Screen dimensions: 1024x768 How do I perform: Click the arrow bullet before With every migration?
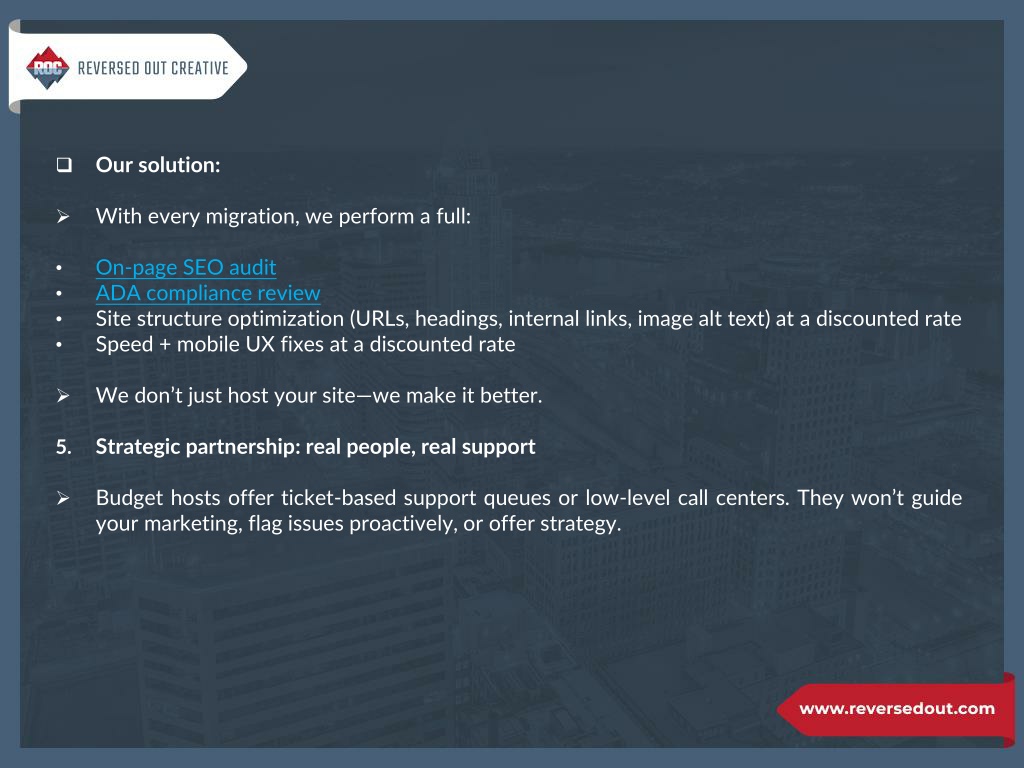tap(63, 216)
